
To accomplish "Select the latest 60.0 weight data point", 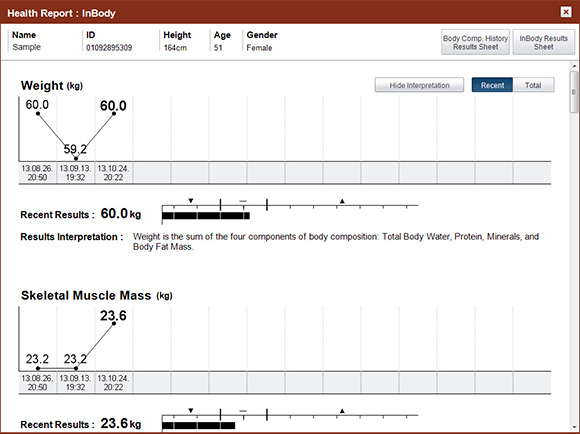I will [114, 114].
